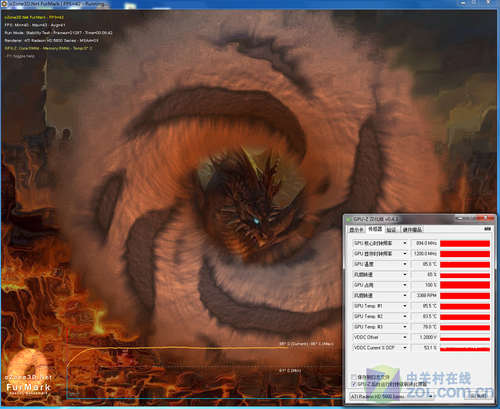Image resolution: width=500 pixels, height=409 pixels.
Task: Click the 65 % fan speed value
Action: pos(424,275)
